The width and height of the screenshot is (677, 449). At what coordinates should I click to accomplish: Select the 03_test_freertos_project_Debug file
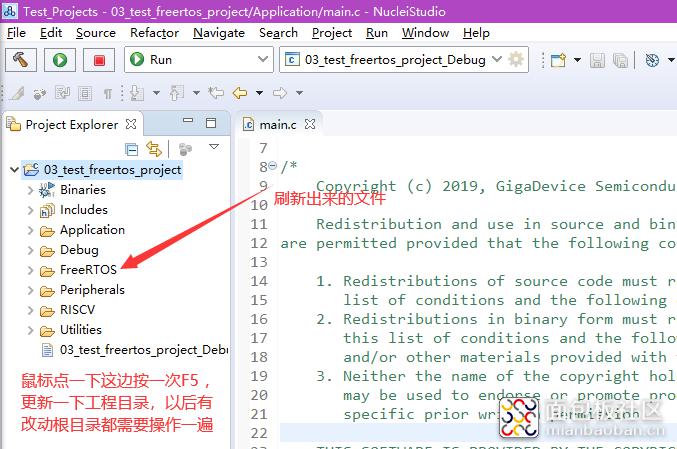click(x=135, y=350)
